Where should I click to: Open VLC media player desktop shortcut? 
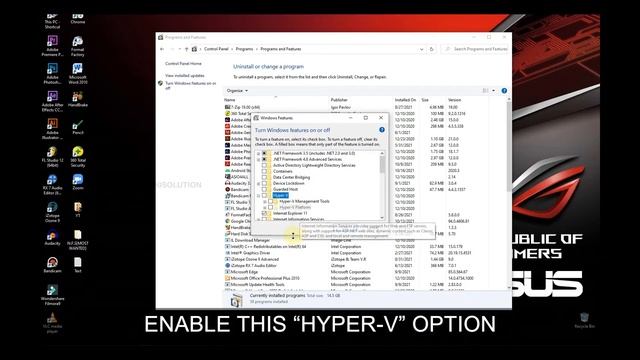[52, 323]
